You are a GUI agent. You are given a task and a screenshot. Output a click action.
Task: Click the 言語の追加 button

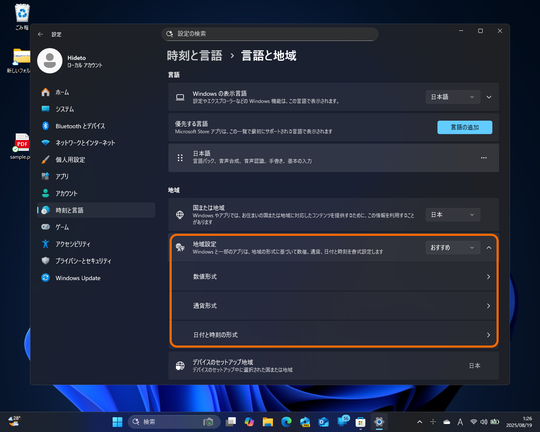coord(465,127)
